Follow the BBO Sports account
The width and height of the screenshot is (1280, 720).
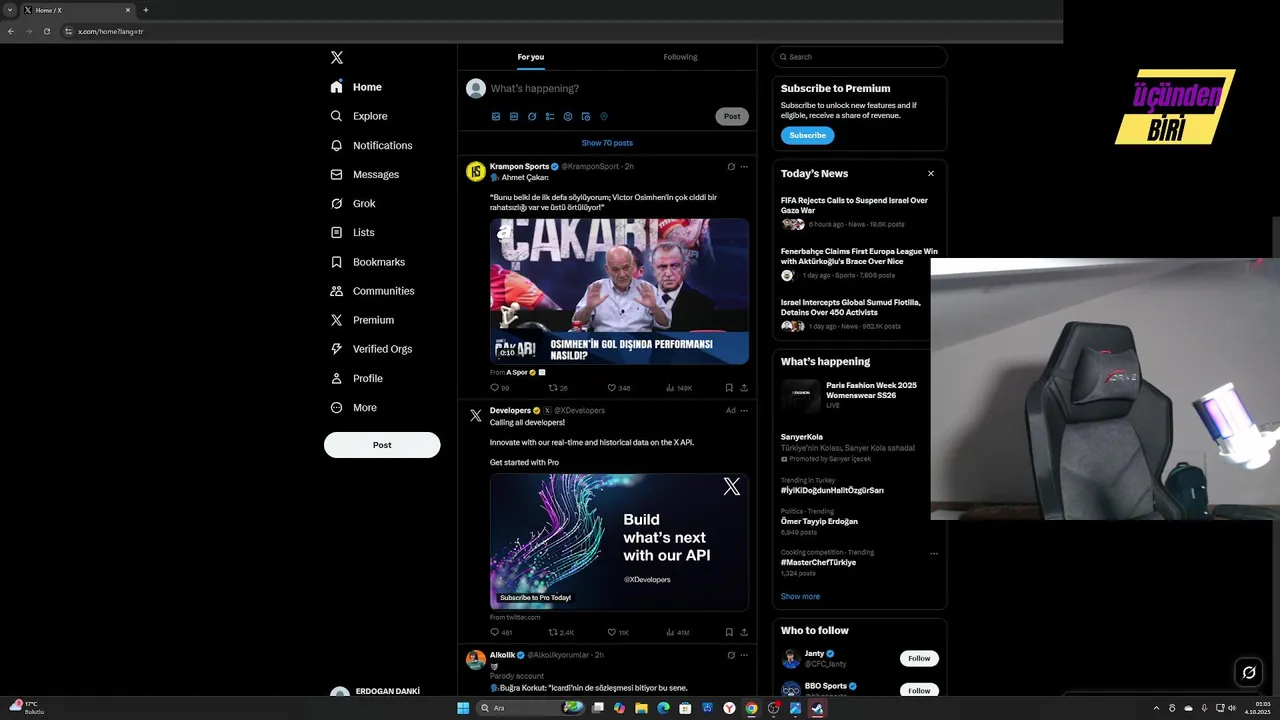click(x=919, y=690)
